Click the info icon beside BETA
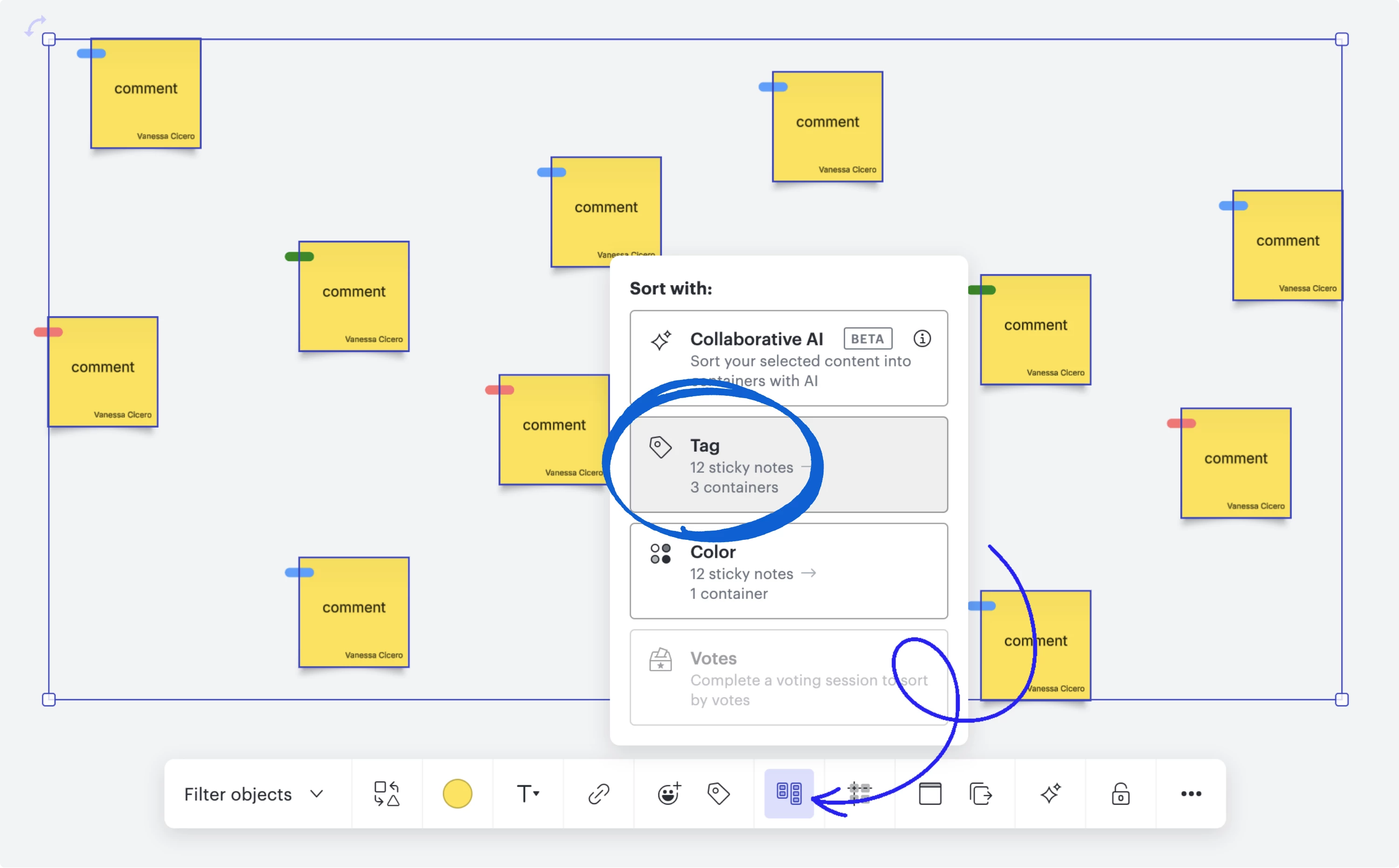1399x868 pixels. tap(922, 339)
